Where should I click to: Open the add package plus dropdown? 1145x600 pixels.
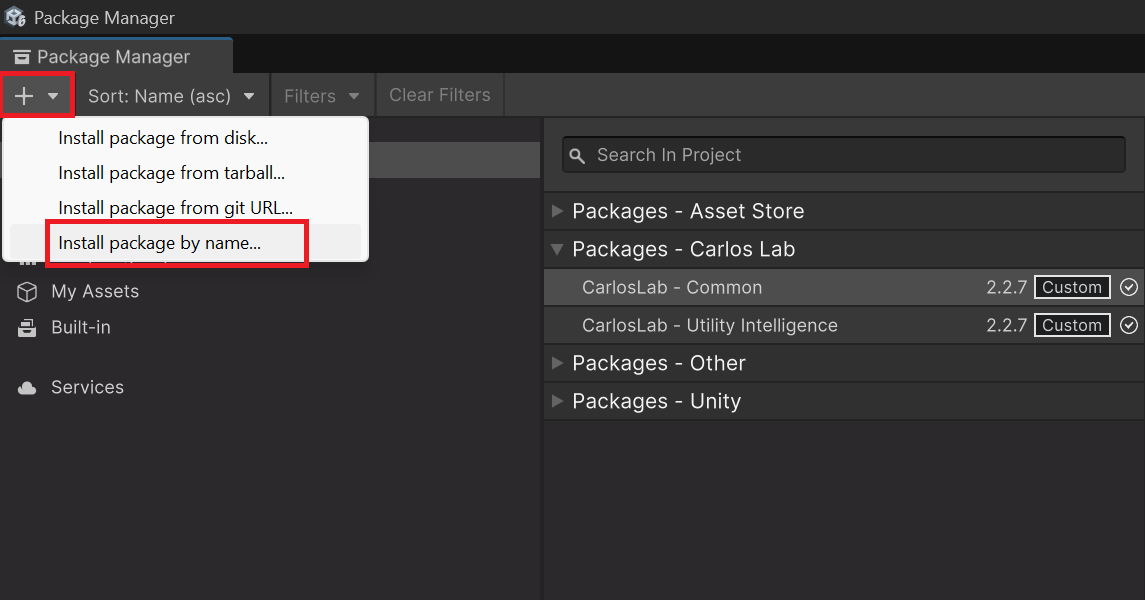pyautogui.click(x=37, y=96)
